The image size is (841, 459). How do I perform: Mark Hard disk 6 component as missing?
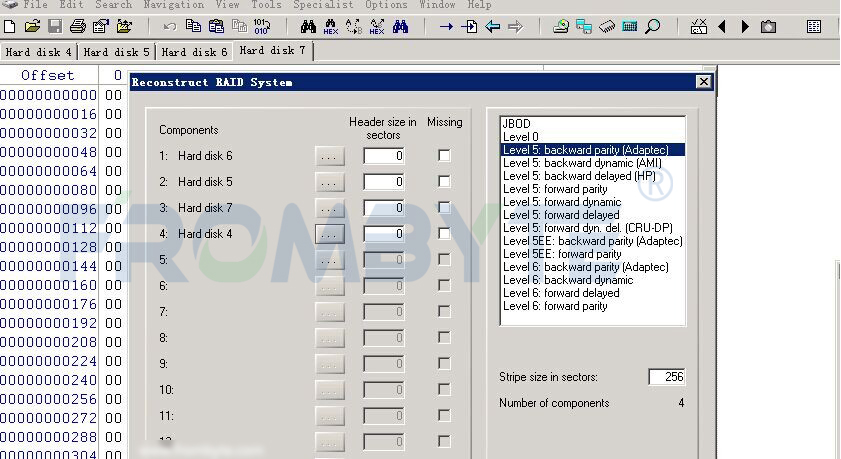pos(444,156)
